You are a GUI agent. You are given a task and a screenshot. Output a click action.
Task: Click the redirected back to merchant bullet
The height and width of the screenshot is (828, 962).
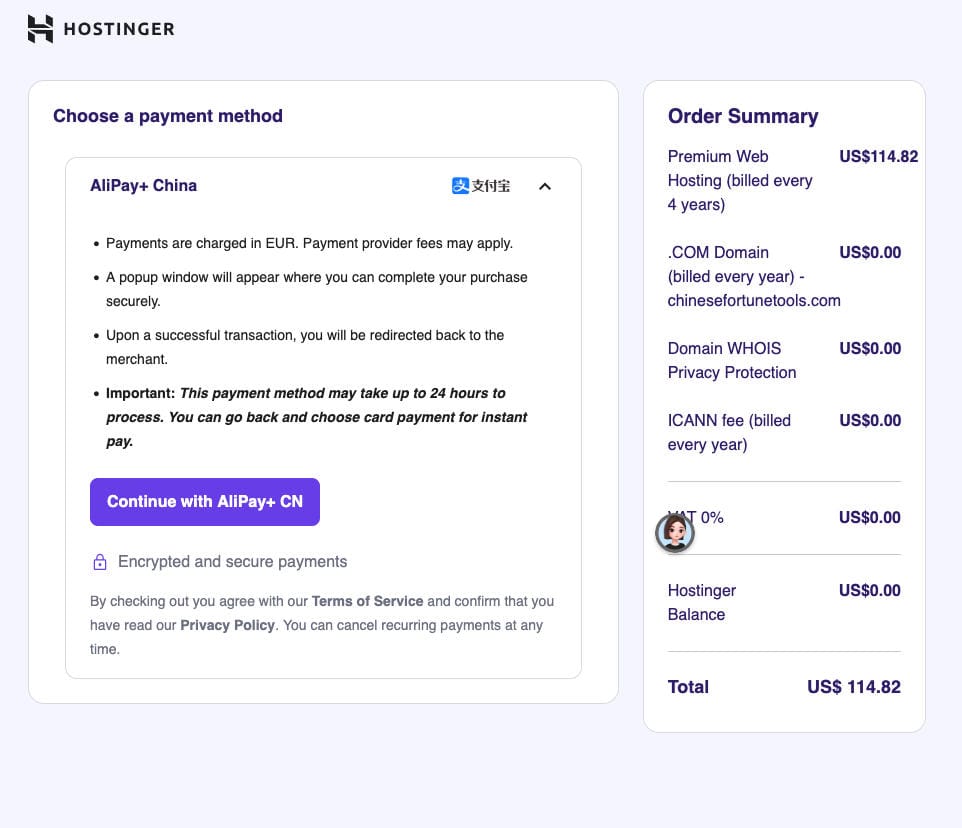pyautogui.click(x=305, y=347)
